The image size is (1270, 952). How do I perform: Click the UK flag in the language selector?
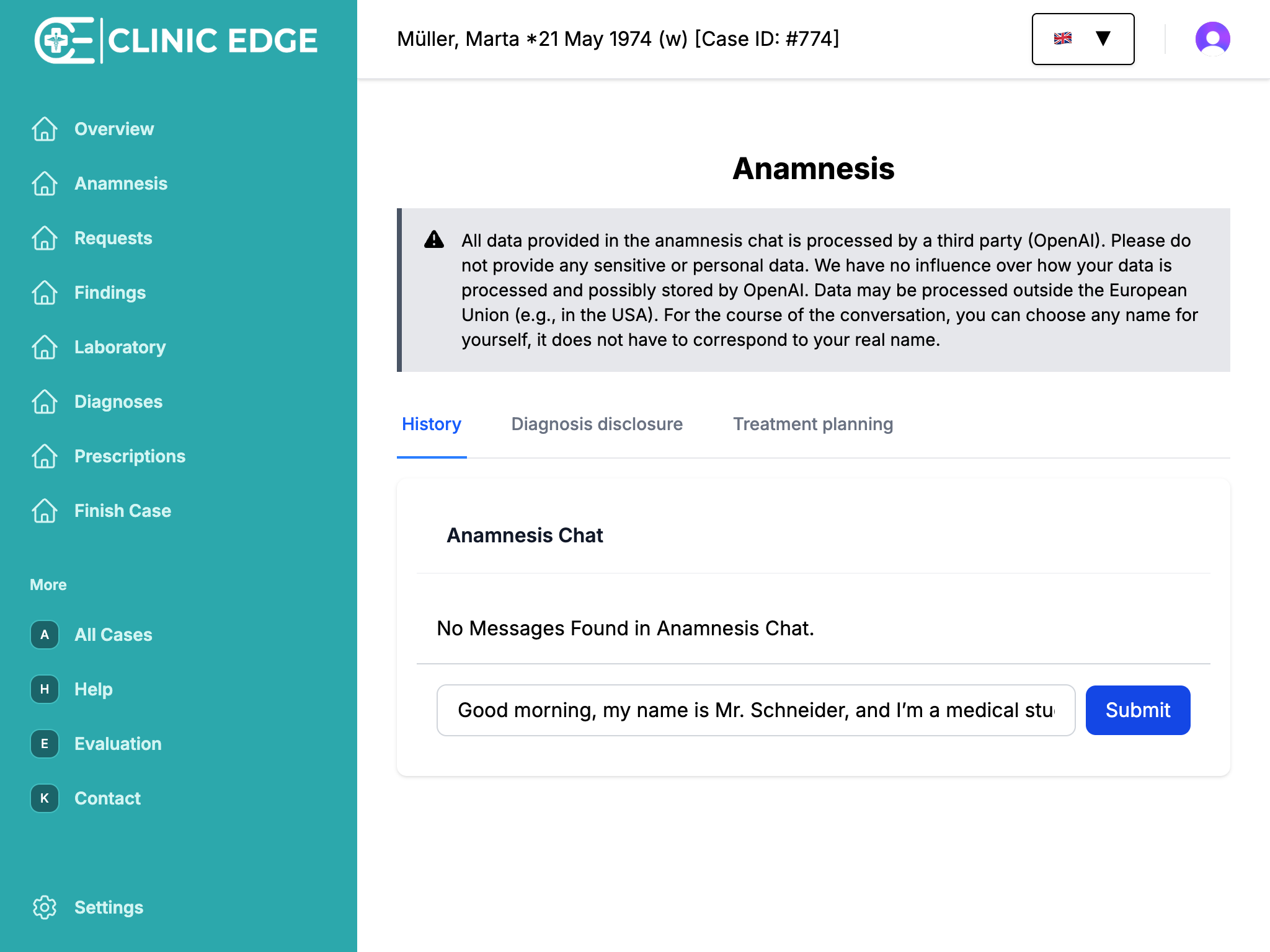[1063, 38]
